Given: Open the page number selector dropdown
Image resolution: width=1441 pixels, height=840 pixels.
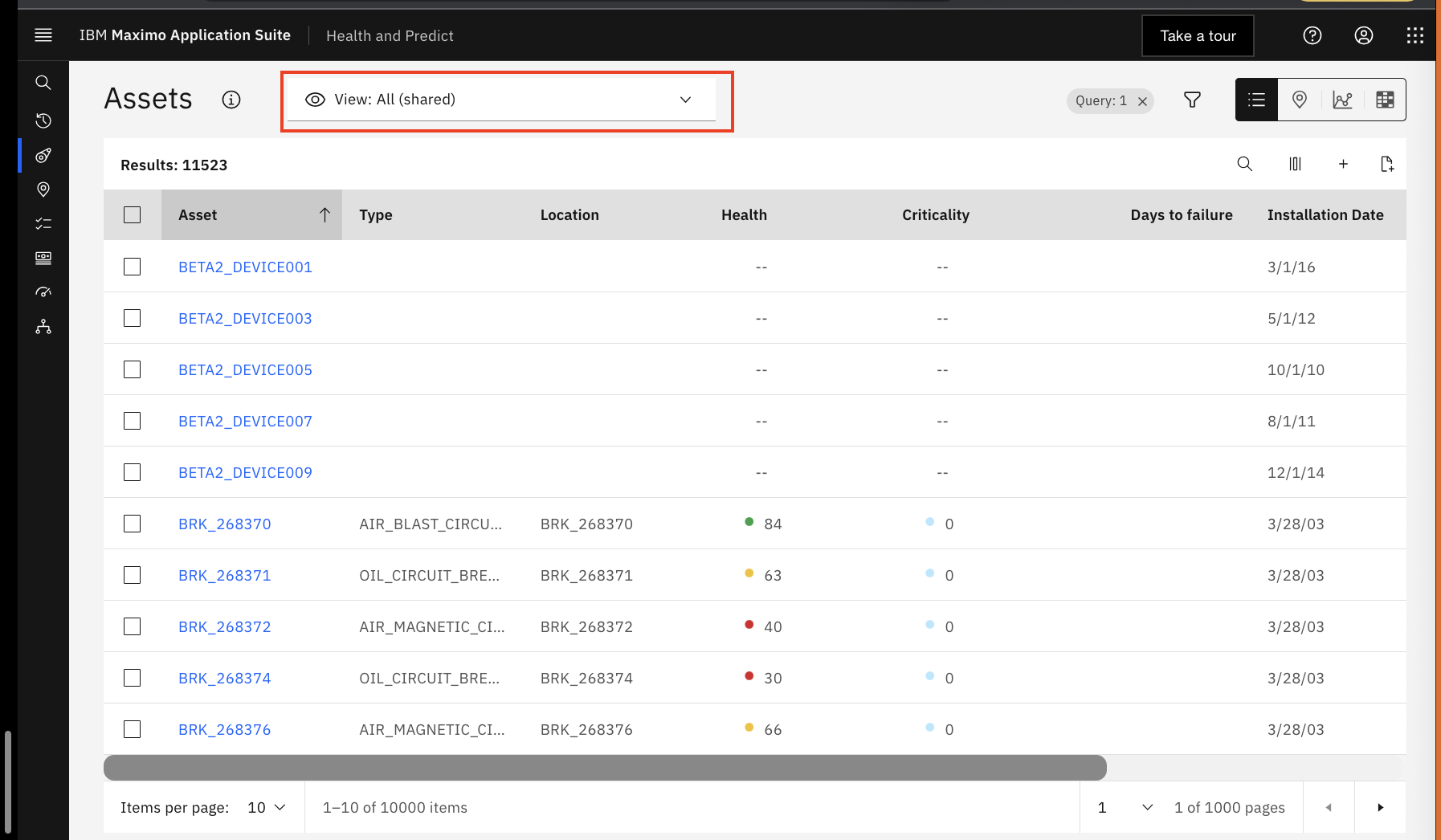Looking at the screenshot, I should [1126, 807].
